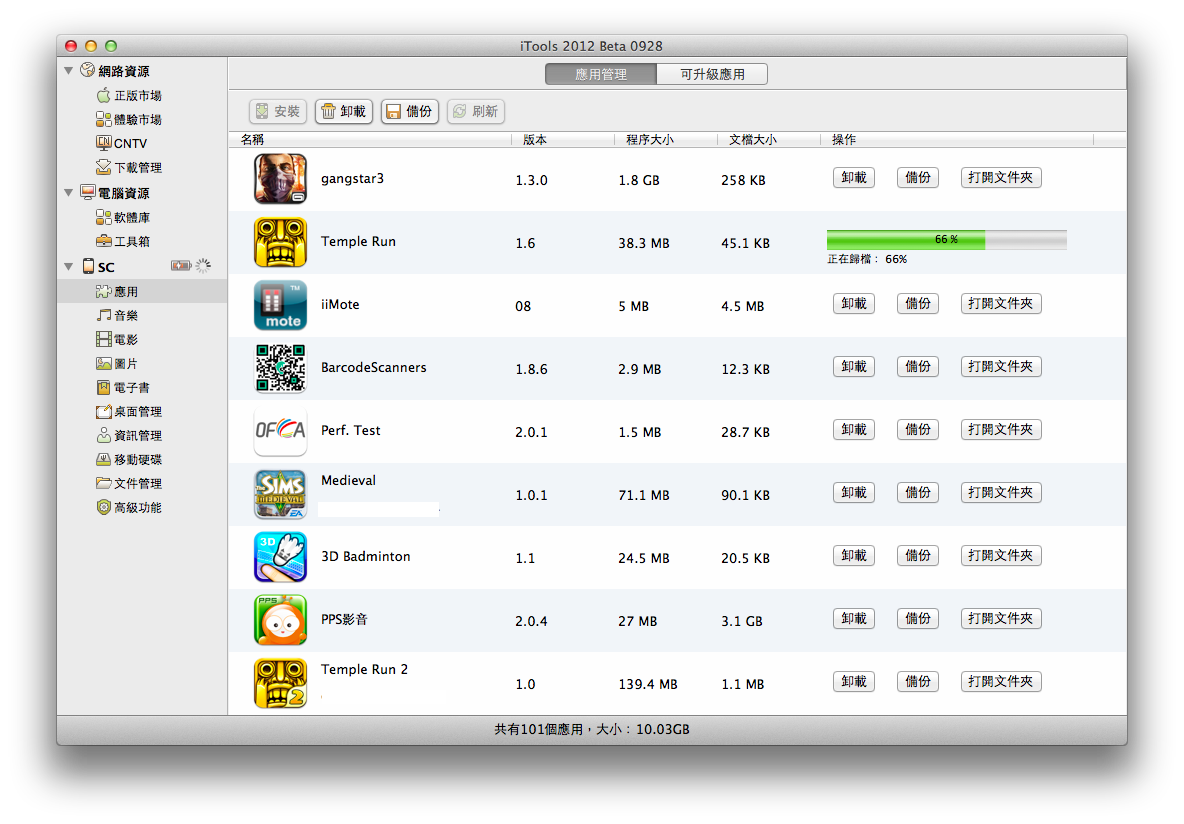The width and height of the screenshot is (1184, 824).
Task: Click the PPS影音 app icon
Action: (x=280, y=620)
